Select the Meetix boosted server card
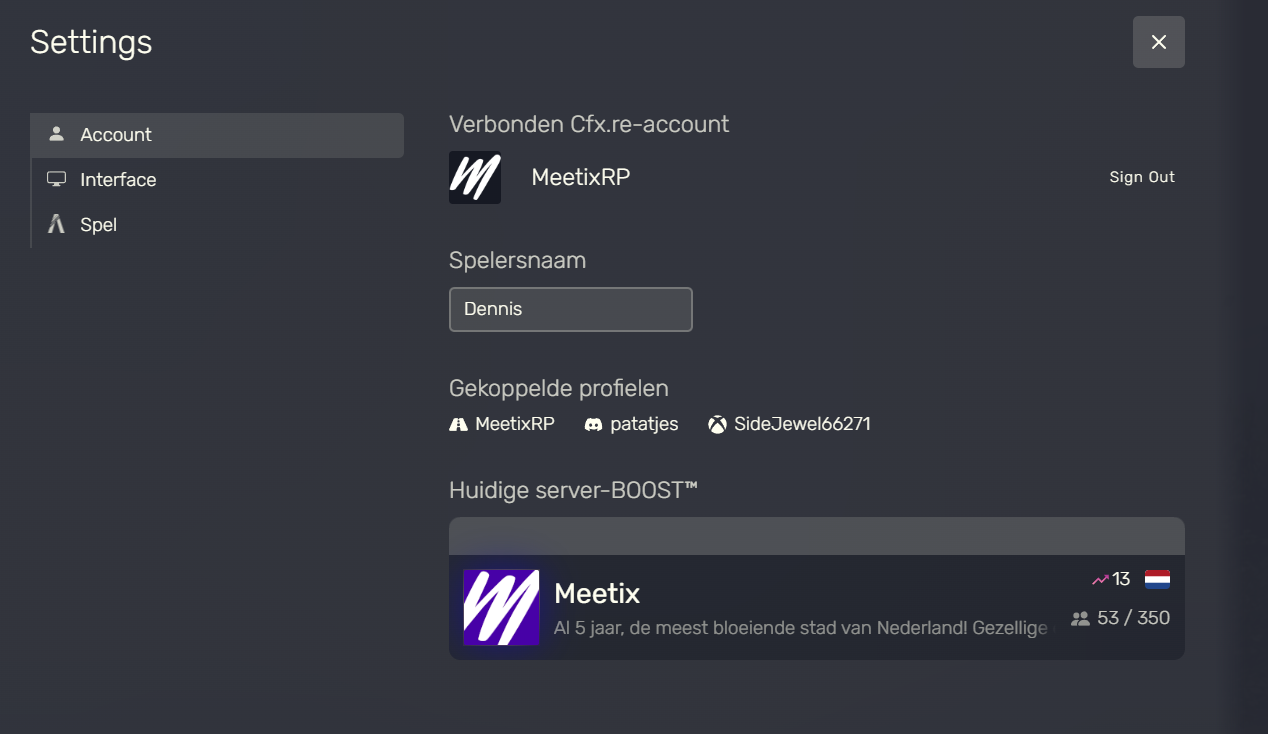Image resolution: width=1268 pixels, height=734 pixels. tap(815, 607)
